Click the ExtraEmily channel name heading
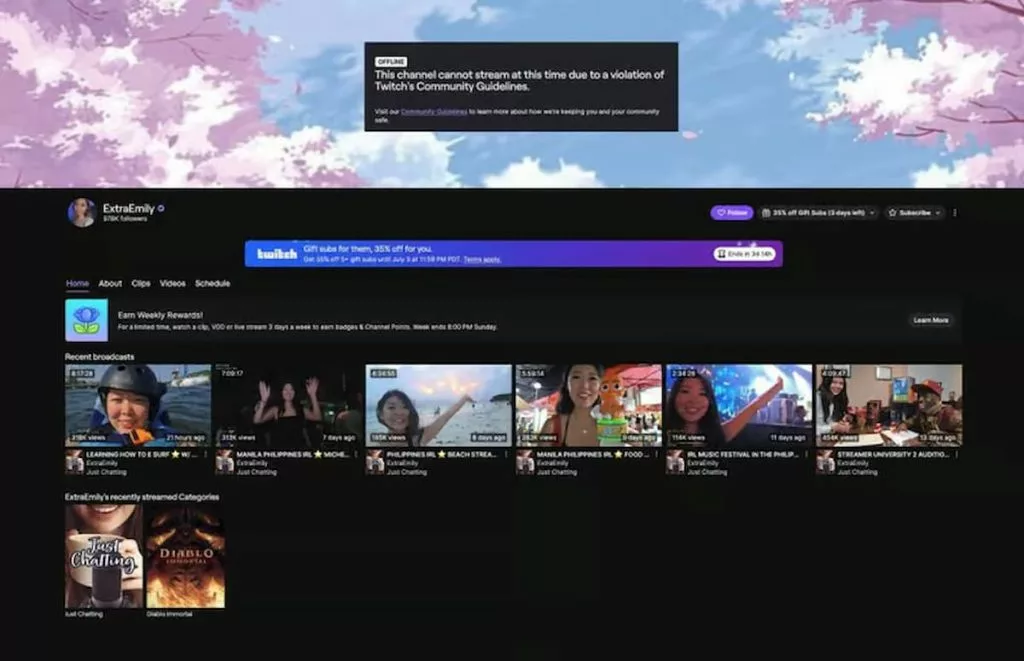 (129, 208)
